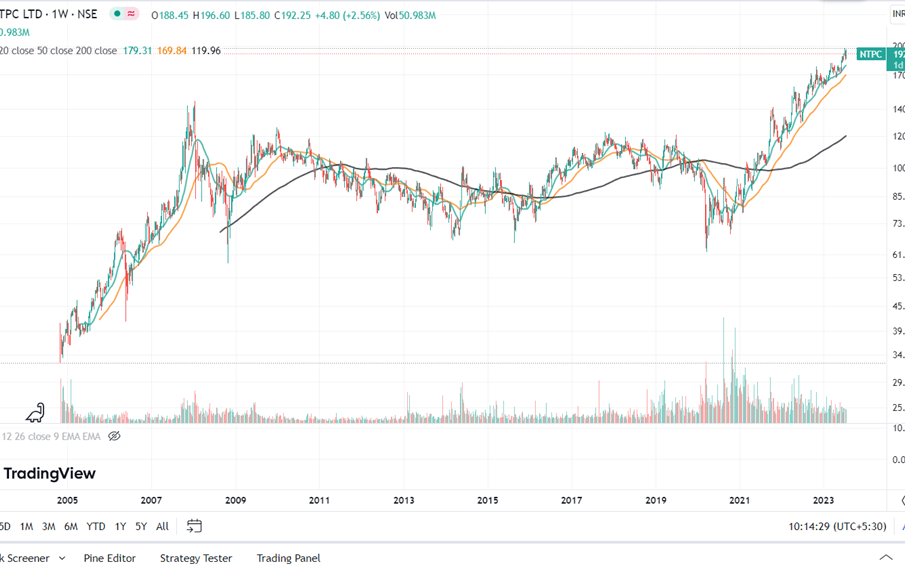Open the Trading Panel tab
This screenshot has width=905, height=572.
pos(288,558)
